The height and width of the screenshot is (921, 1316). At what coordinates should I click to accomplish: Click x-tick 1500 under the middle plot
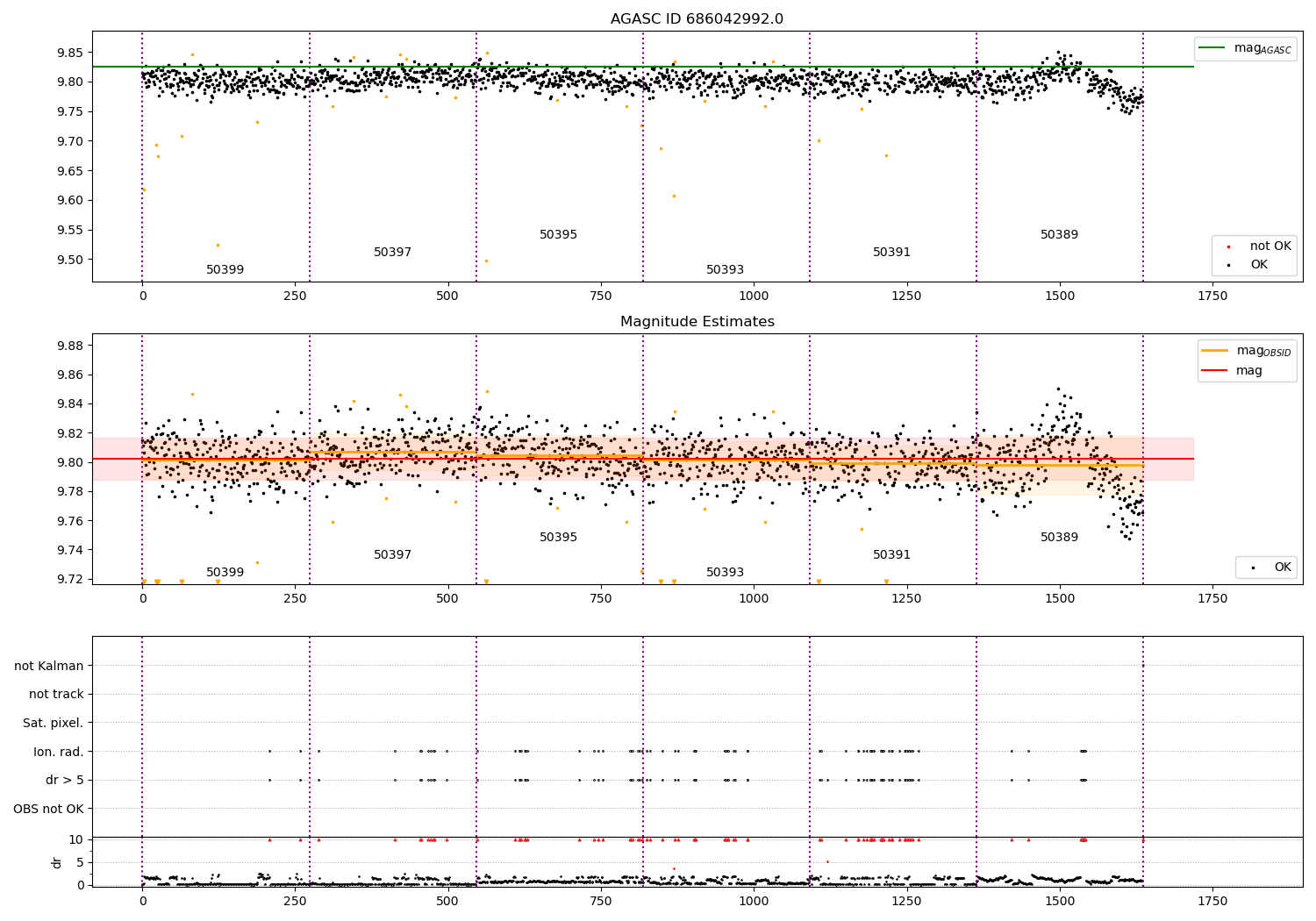click(x=1060, y=599)
